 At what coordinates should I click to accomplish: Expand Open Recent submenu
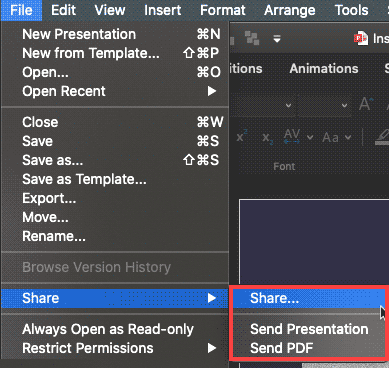[115, 91]
